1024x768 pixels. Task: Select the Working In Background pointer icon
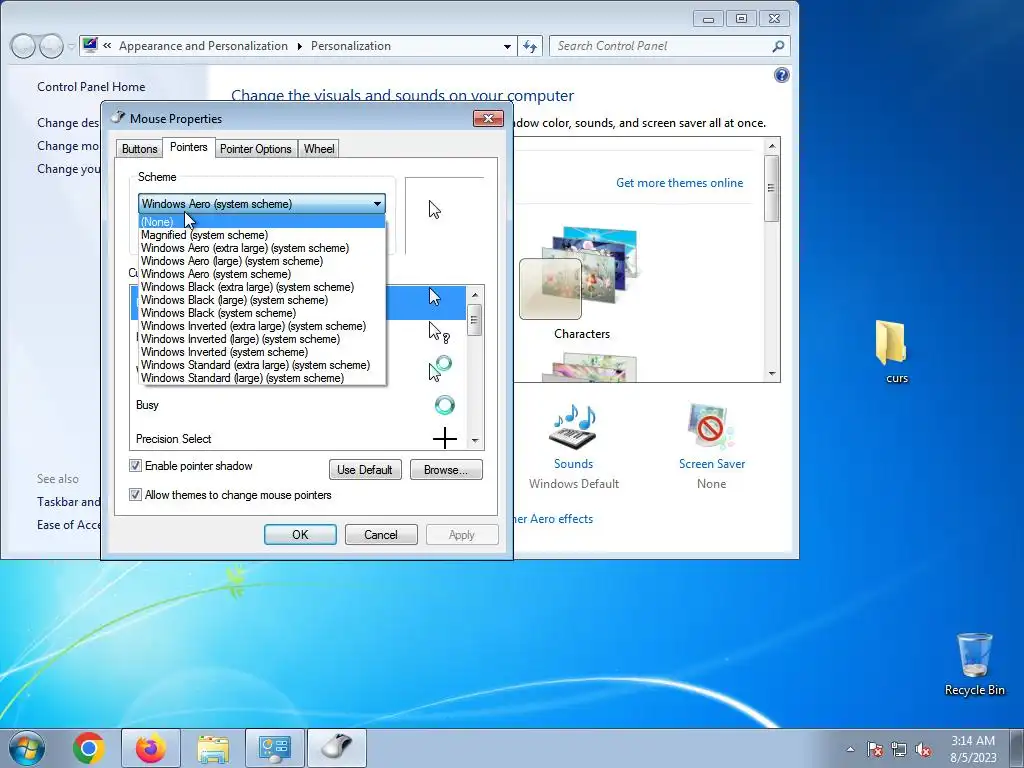click(x=440, y=369)
